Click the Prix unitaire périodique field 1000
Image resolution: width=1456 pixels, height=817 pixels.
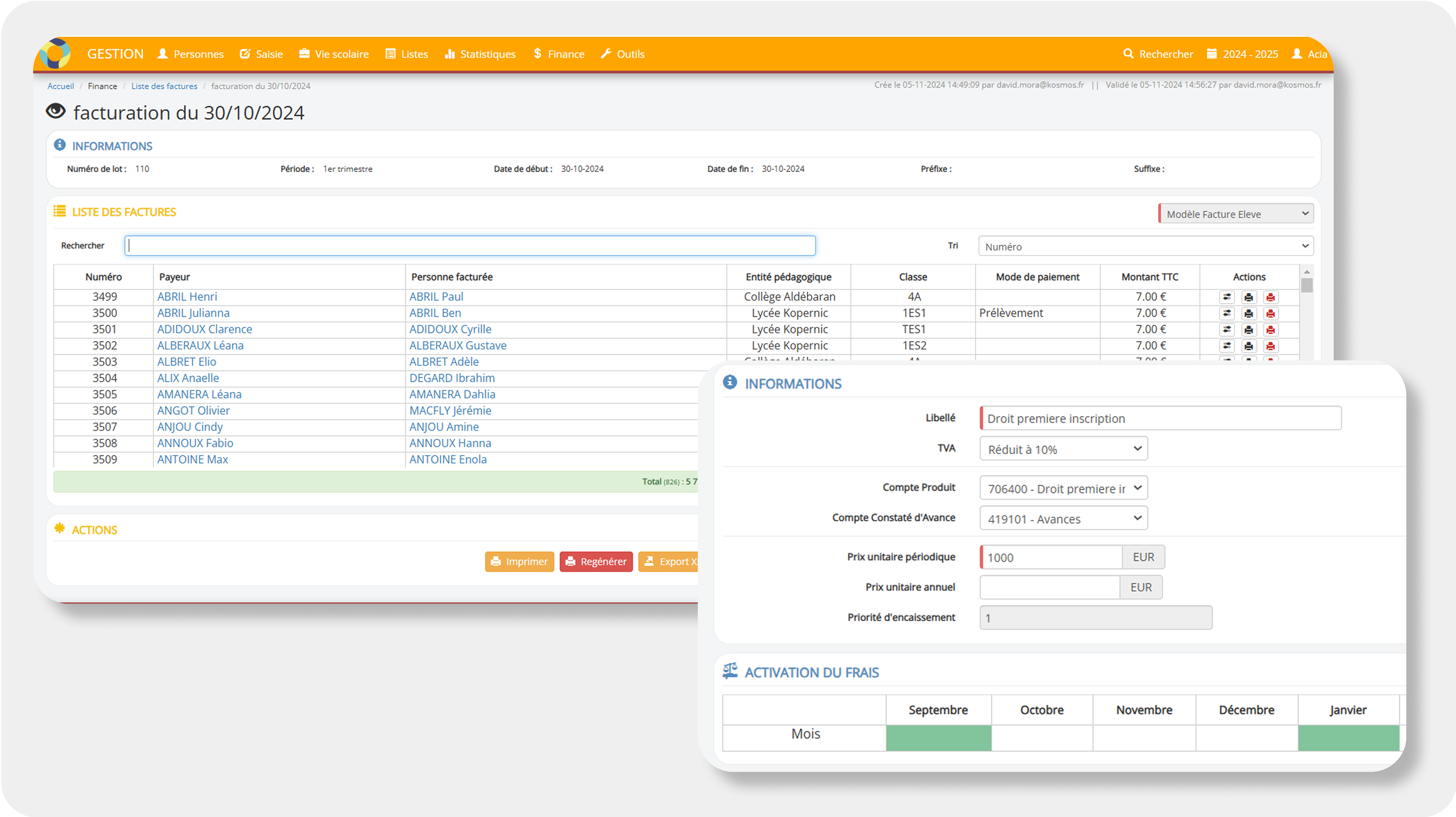1051,558
